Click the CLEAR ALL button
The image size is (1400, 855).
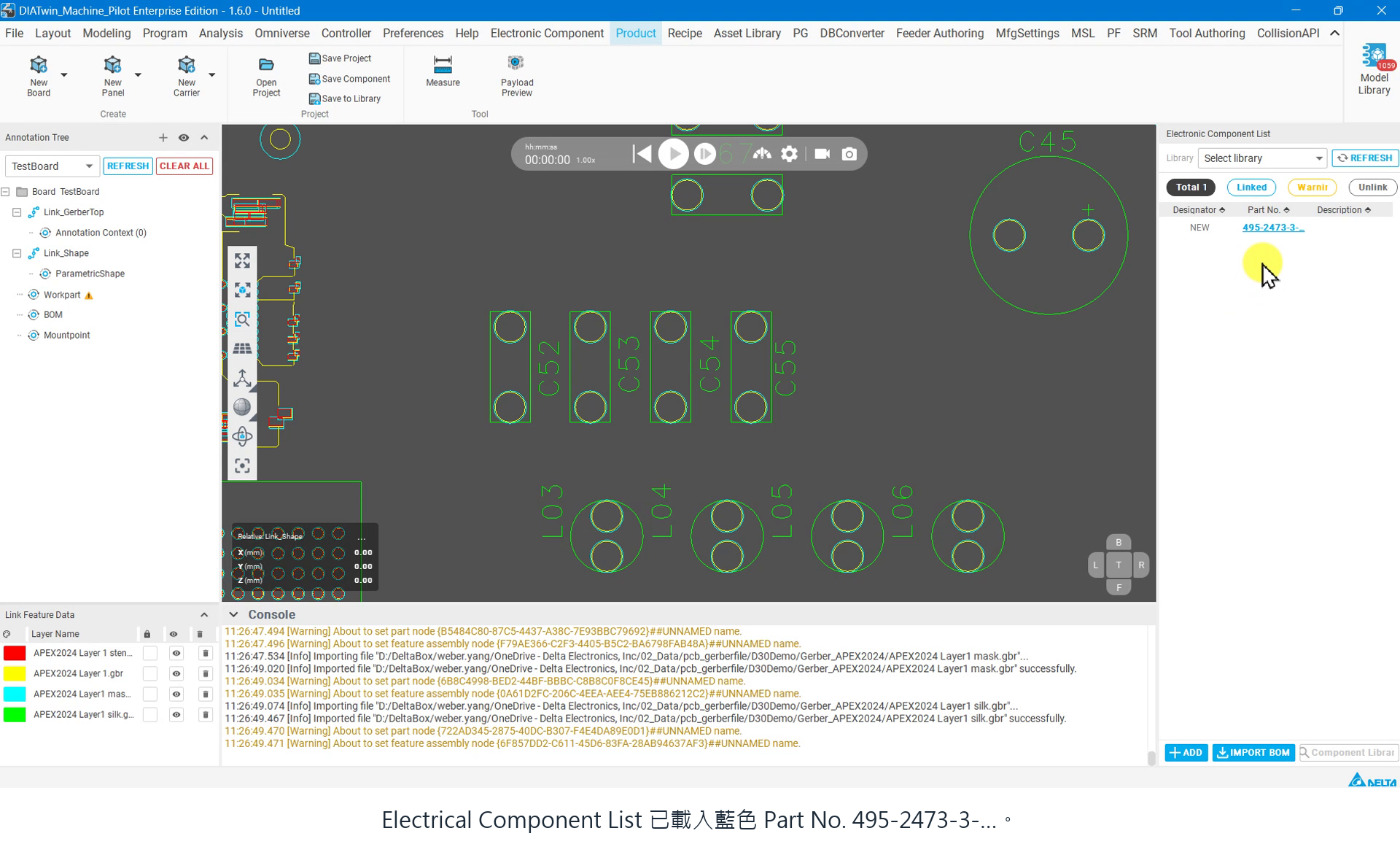tap(184, 166)
